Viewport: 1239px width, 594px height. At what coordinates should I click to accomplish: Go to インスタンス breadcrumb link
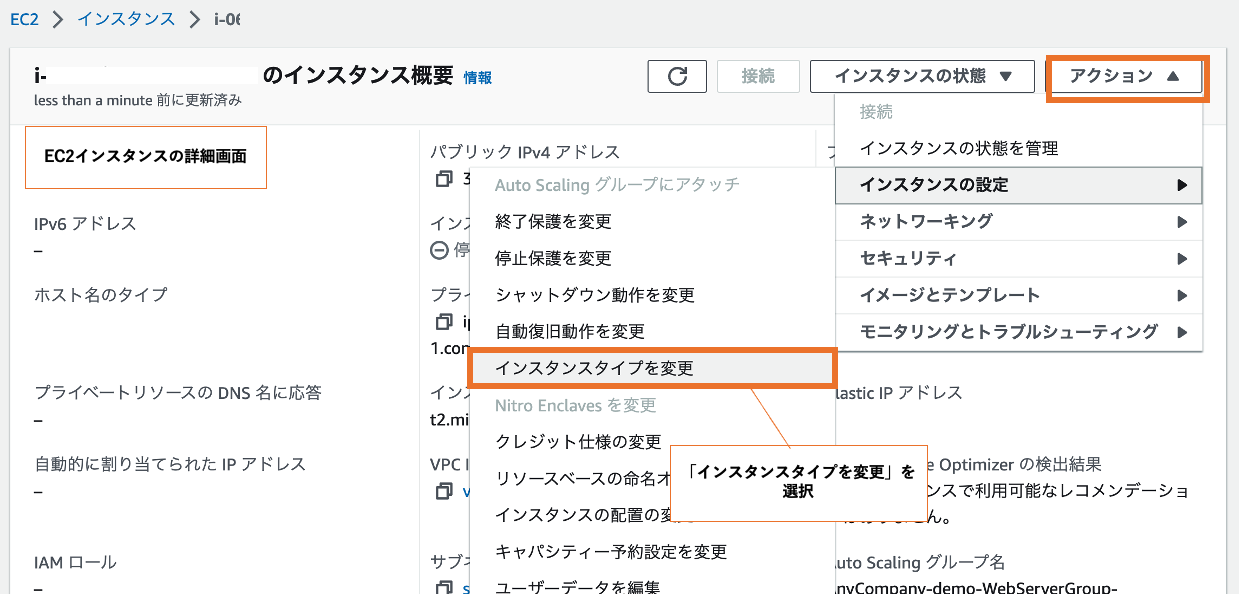tap(125, 18)
